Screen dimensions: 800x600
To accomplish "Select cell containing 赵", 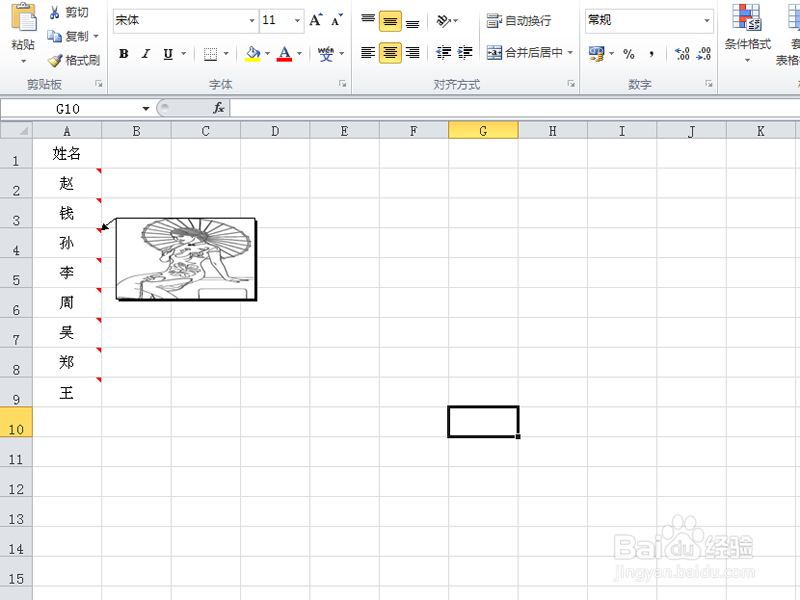I will click(67, 183).
